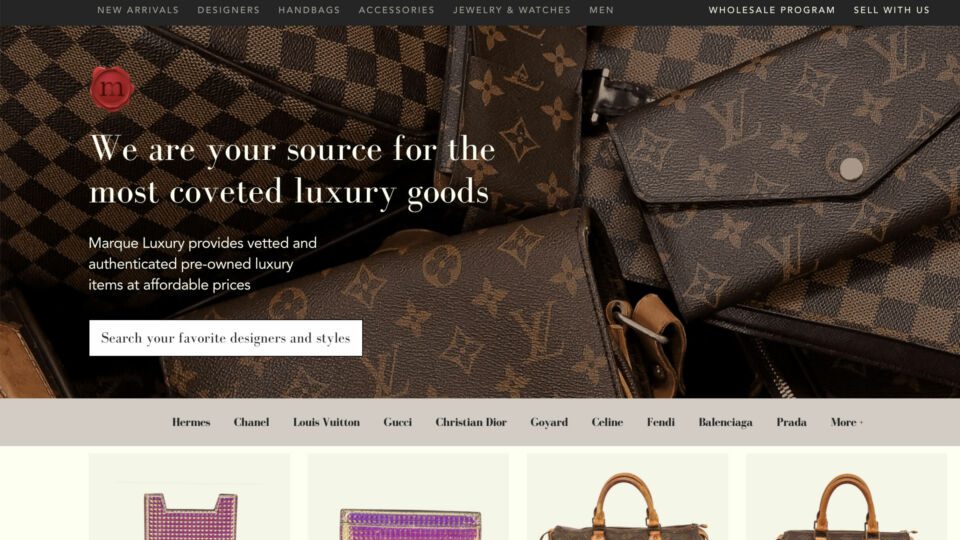This screenshot has height=540, width=960.
Task: Open the Louis Vuitton designer page
Action: (x=326, y=422)
